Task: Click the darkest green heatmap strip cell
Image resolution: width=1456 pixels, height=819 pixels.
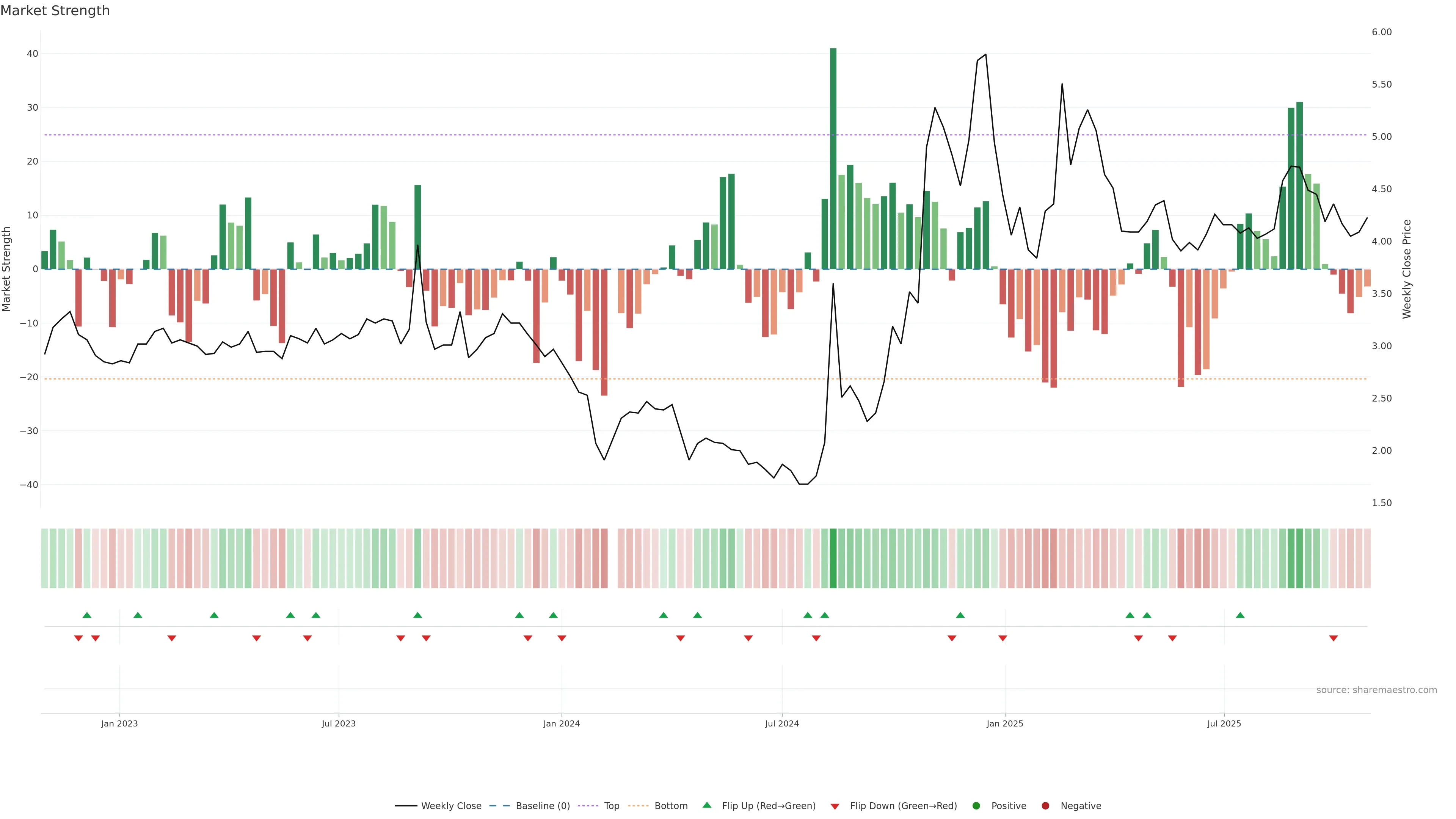Action: coord(833,559)
